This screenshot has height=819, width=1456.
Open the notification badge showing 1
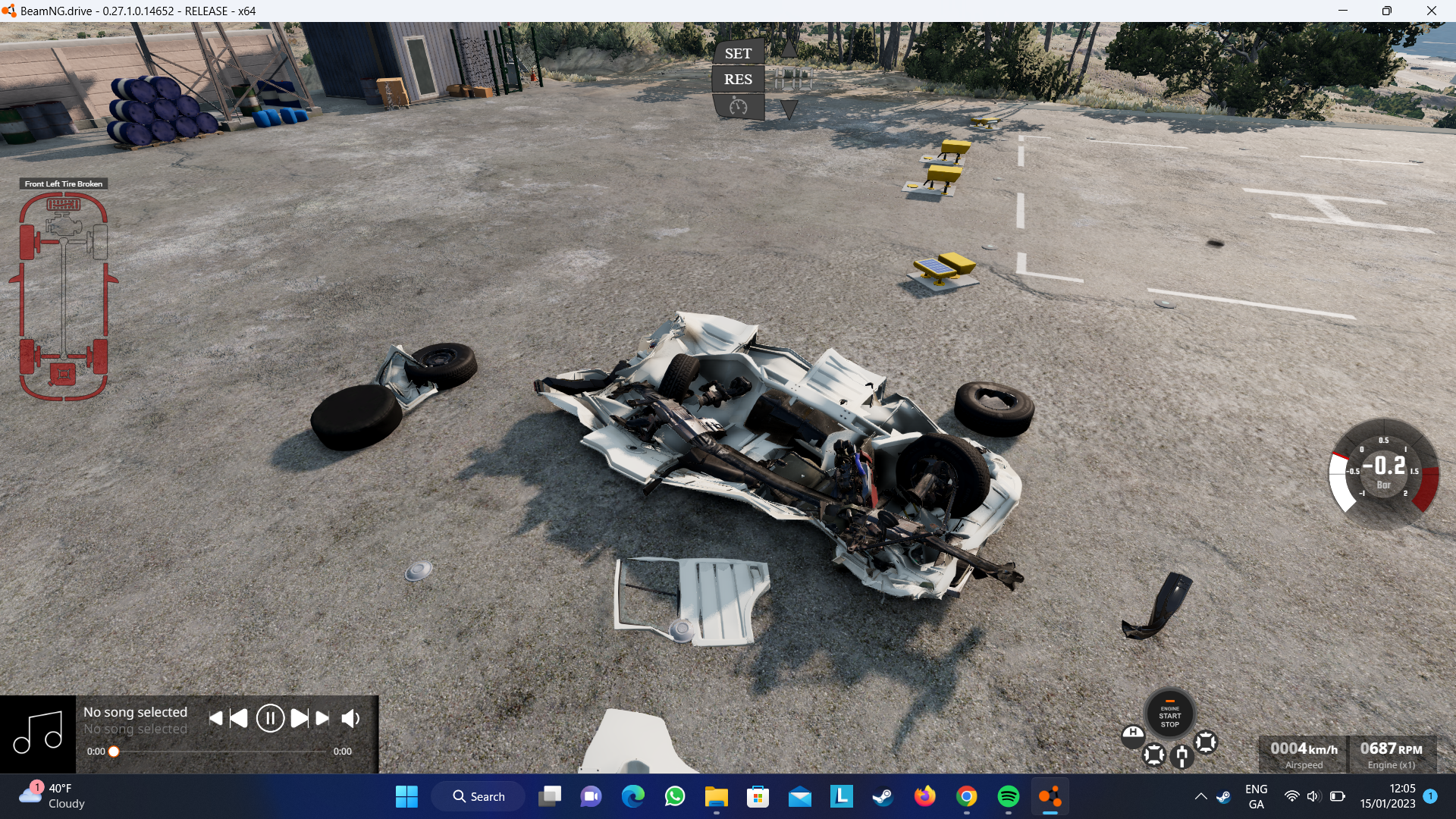[x=1430, y=796]
